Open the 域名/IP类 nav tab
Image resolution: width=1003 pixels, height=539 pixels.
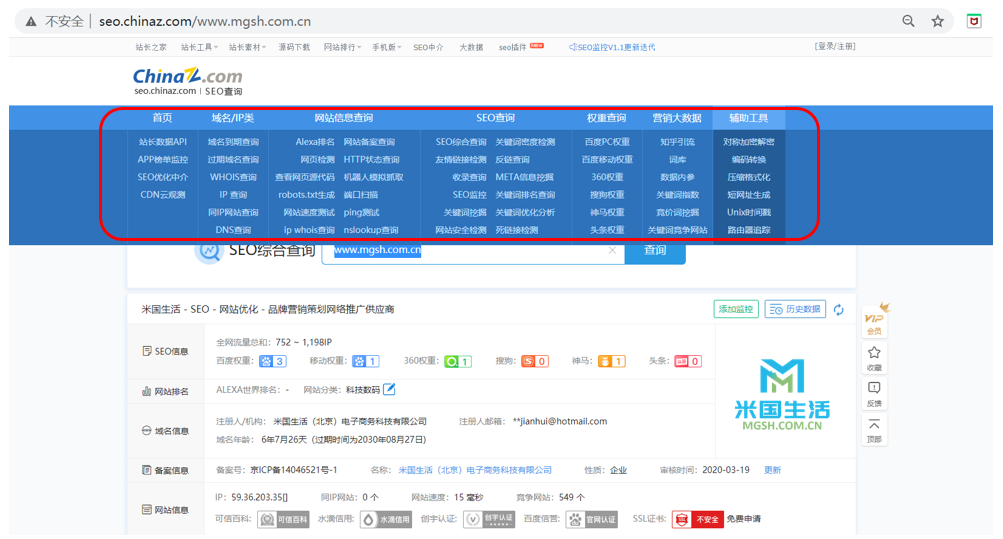233,118
